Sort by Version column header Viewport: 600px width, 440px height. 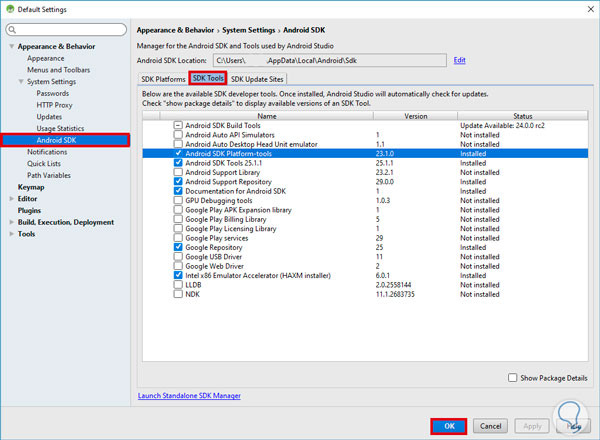click(x=416, y=116)
